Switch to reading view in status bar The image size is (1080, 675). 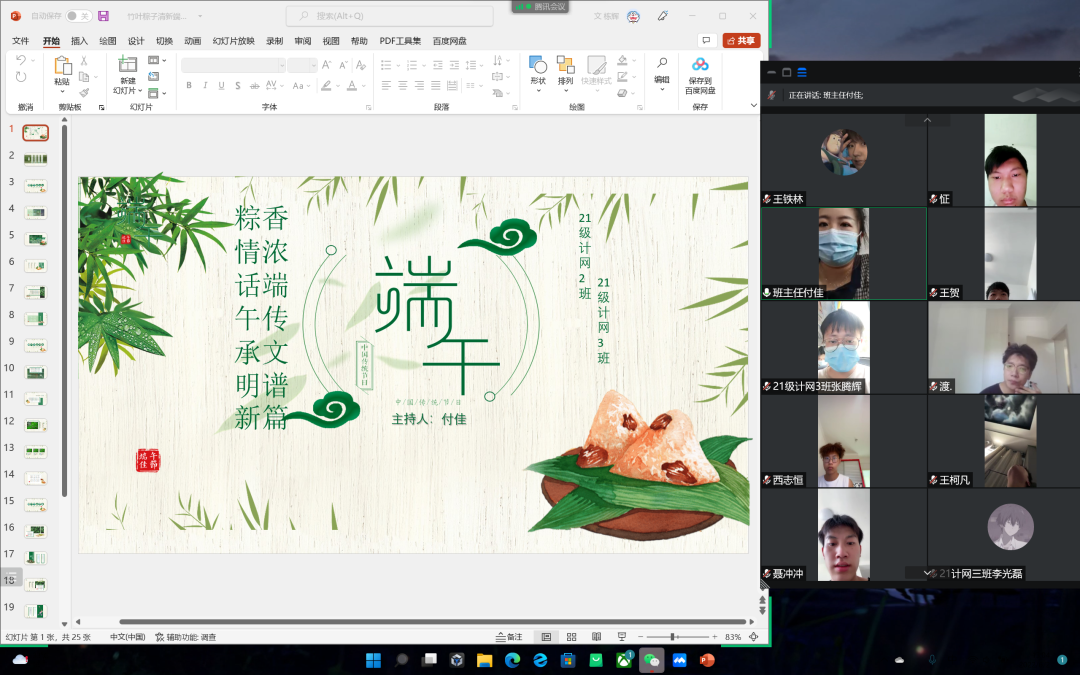(x=596, y=637)
